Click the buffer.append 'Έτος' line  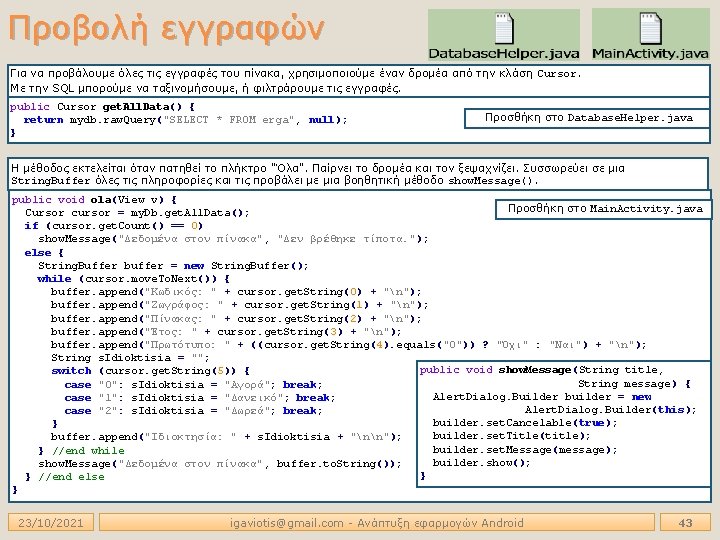(225, 332)
